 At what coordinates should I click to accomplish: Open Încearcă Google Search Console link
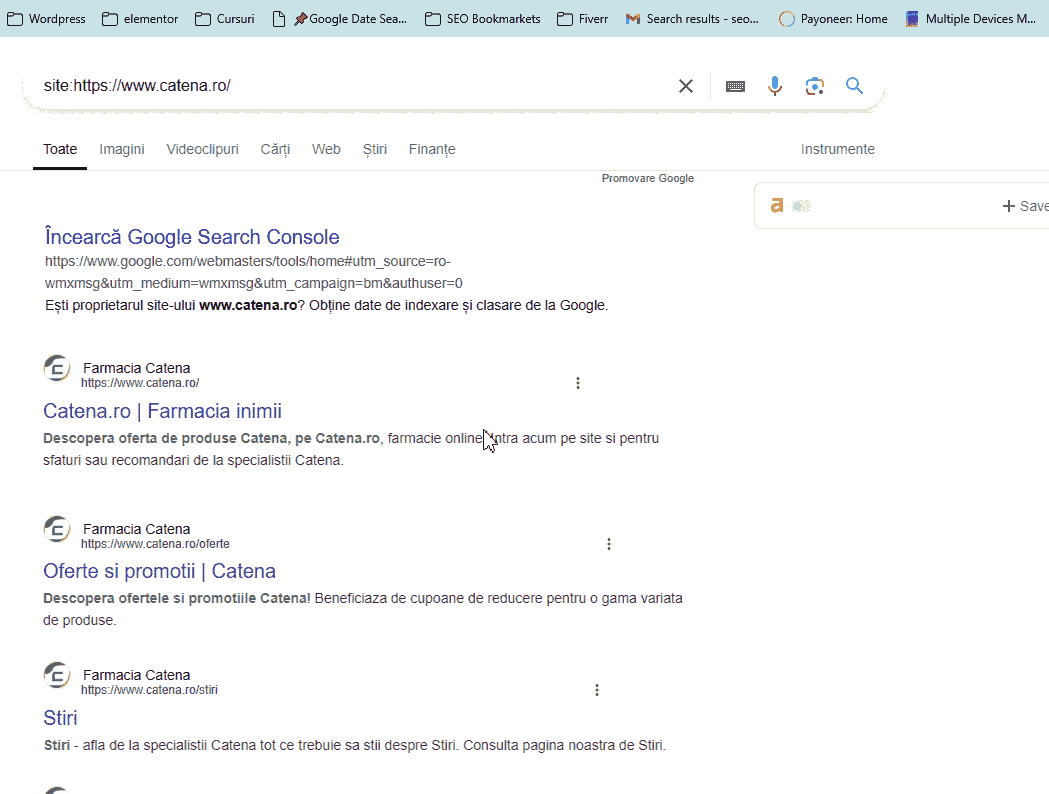(192, 237)
